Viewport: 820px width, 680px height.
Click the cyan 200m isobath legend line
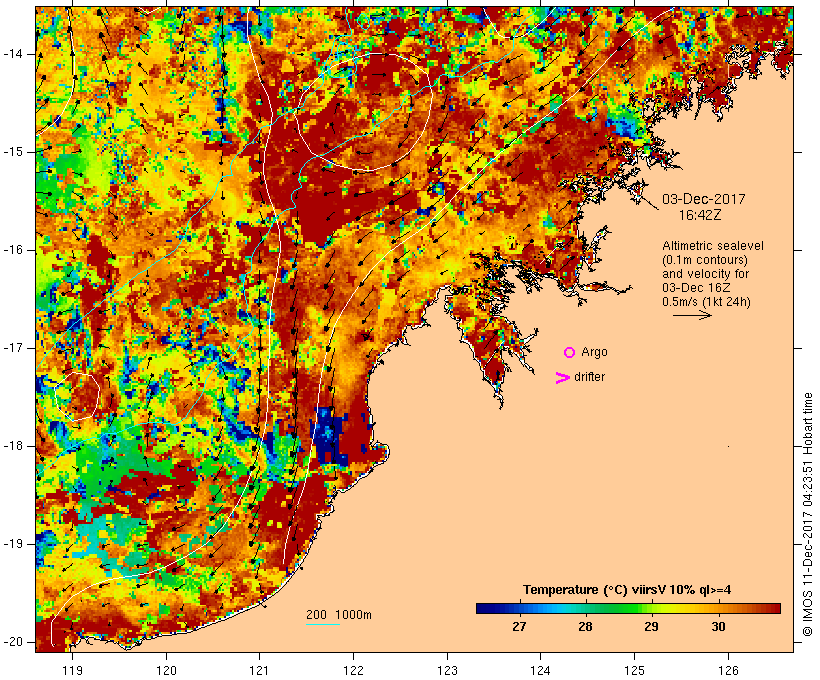click(323, 624)
